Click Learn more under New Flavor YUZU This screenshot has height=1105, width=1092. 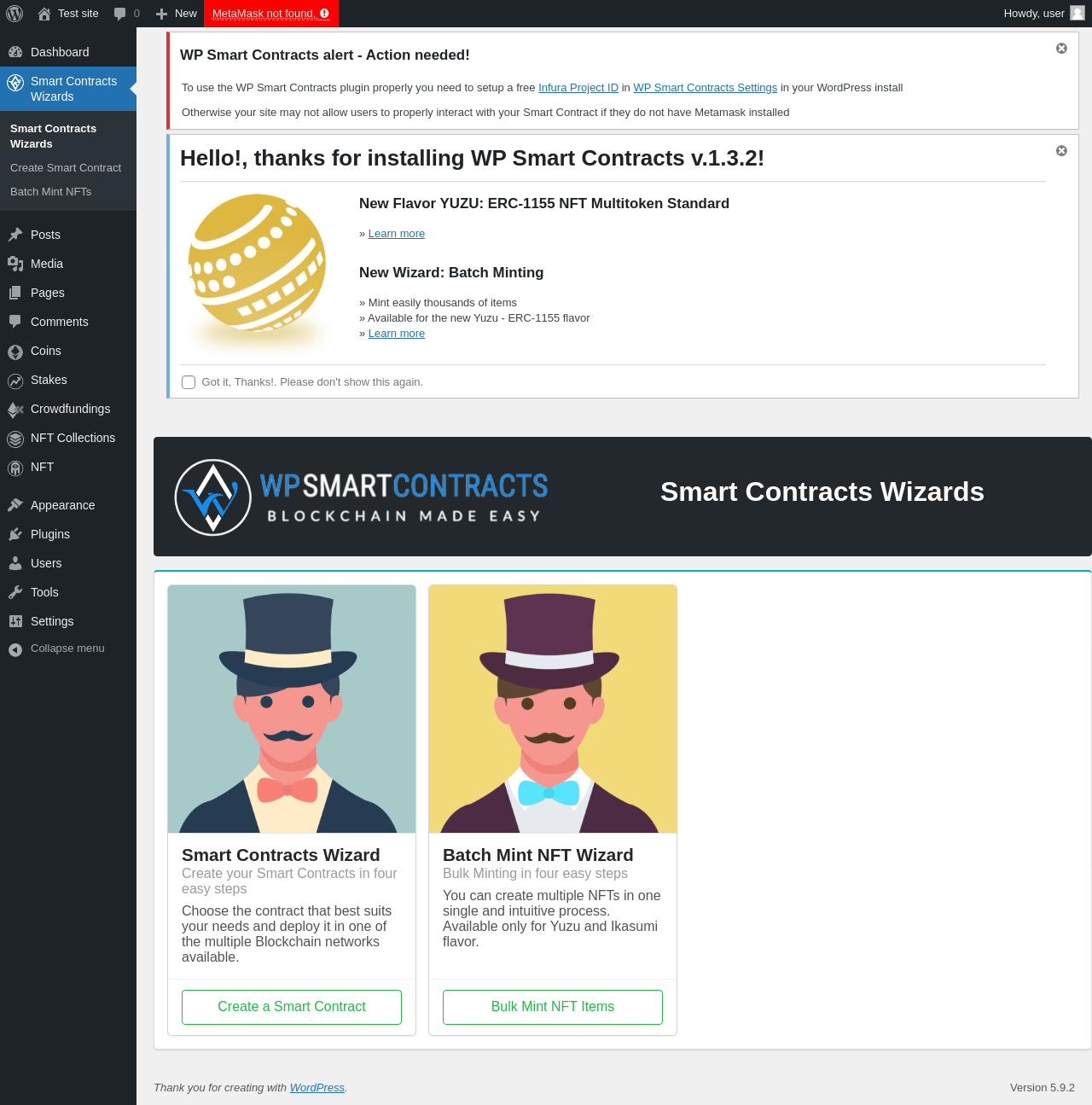pos(397,234)
